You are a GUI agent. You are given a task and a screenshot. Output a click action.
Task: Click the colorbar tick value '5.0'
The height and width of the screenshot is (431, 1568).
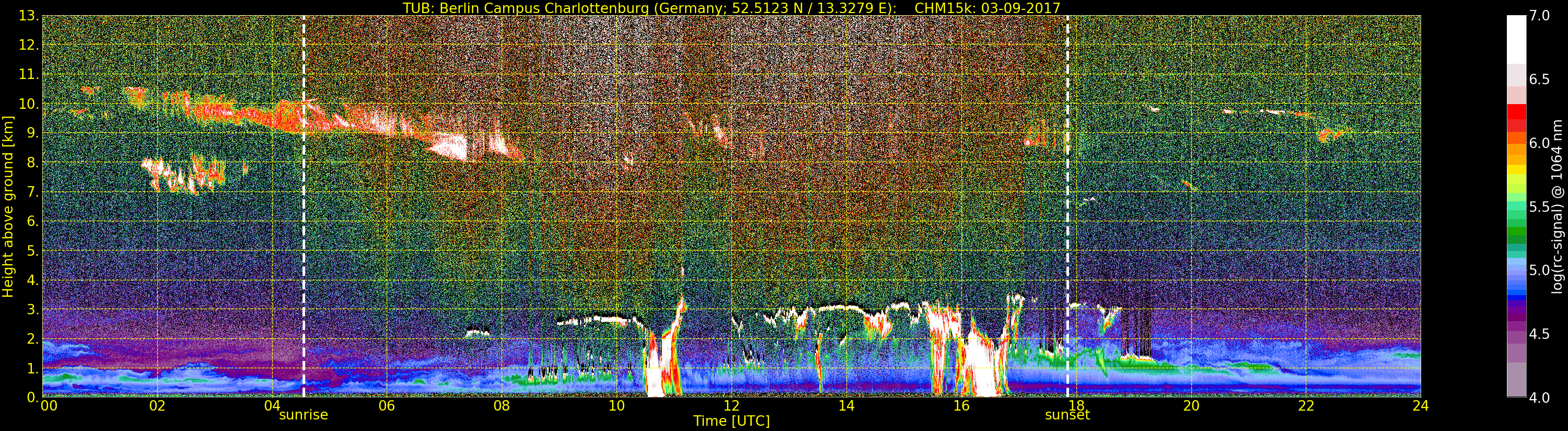click(1539, 270)
